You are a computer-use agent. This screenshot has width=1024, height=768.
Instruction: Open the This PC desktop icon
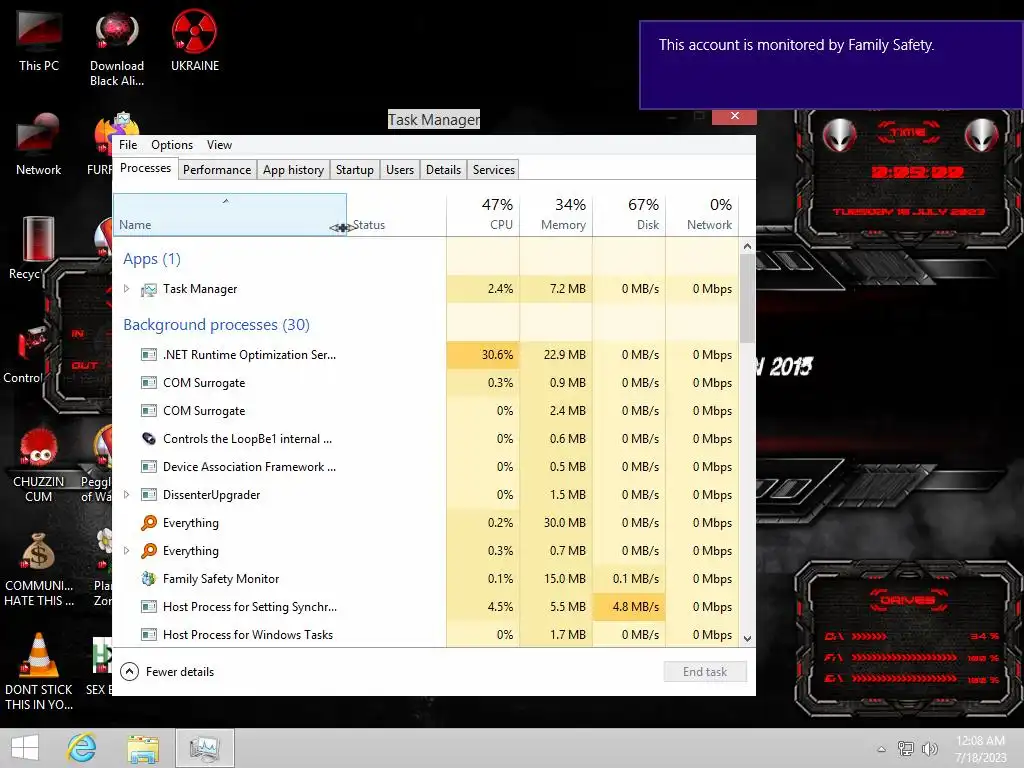click(39, 40)
